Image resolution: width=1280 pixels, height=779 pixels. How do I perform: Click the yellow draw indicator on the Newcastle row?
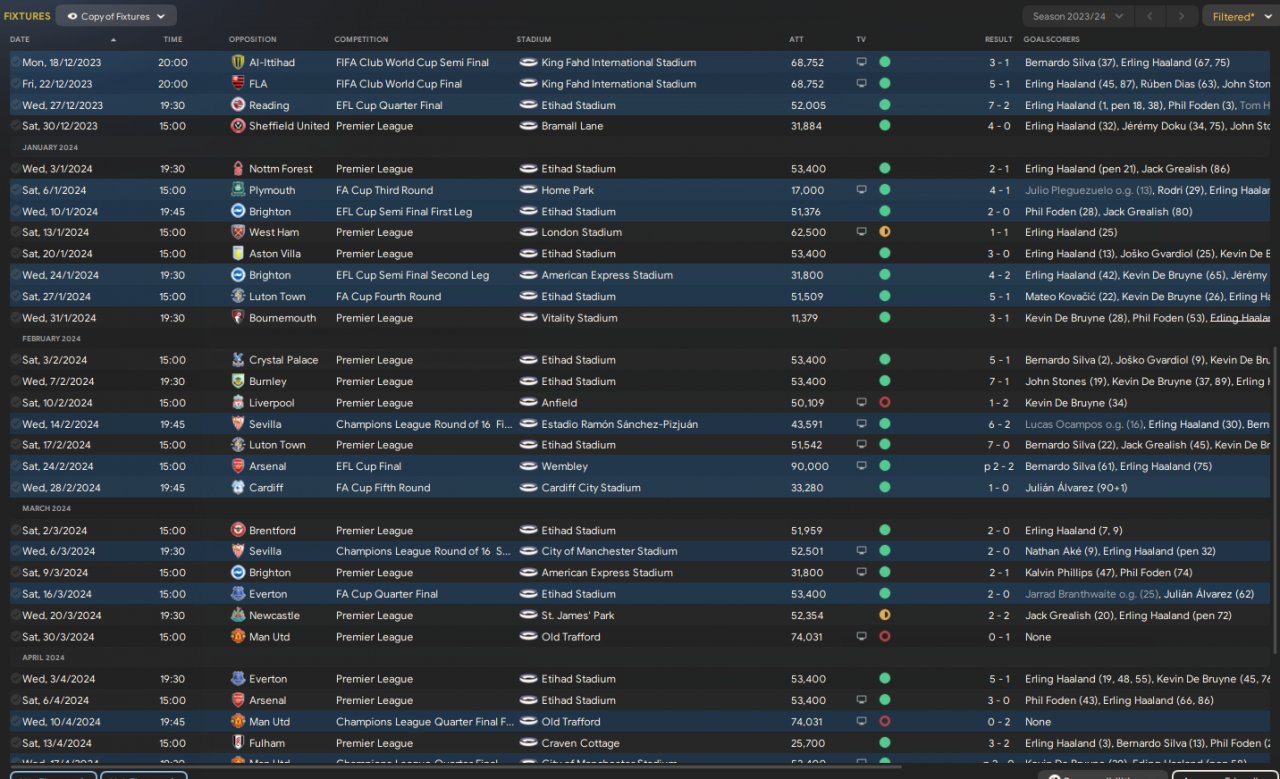(x=885, y=616)
